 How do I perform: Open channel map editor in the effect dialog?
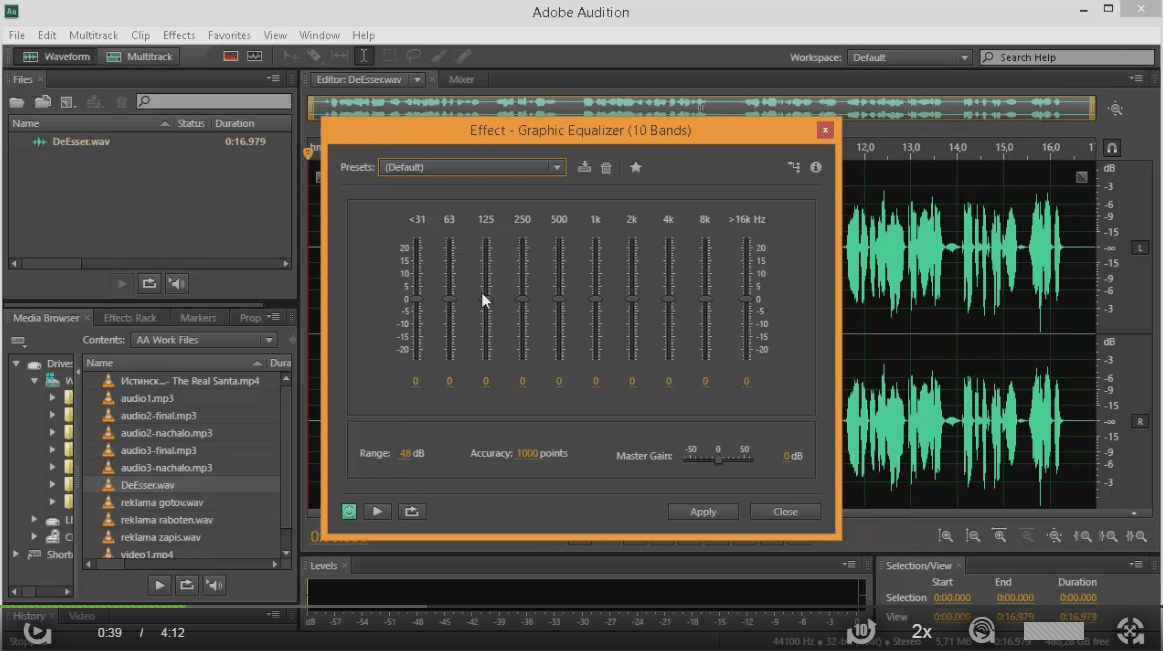point(794,168)
